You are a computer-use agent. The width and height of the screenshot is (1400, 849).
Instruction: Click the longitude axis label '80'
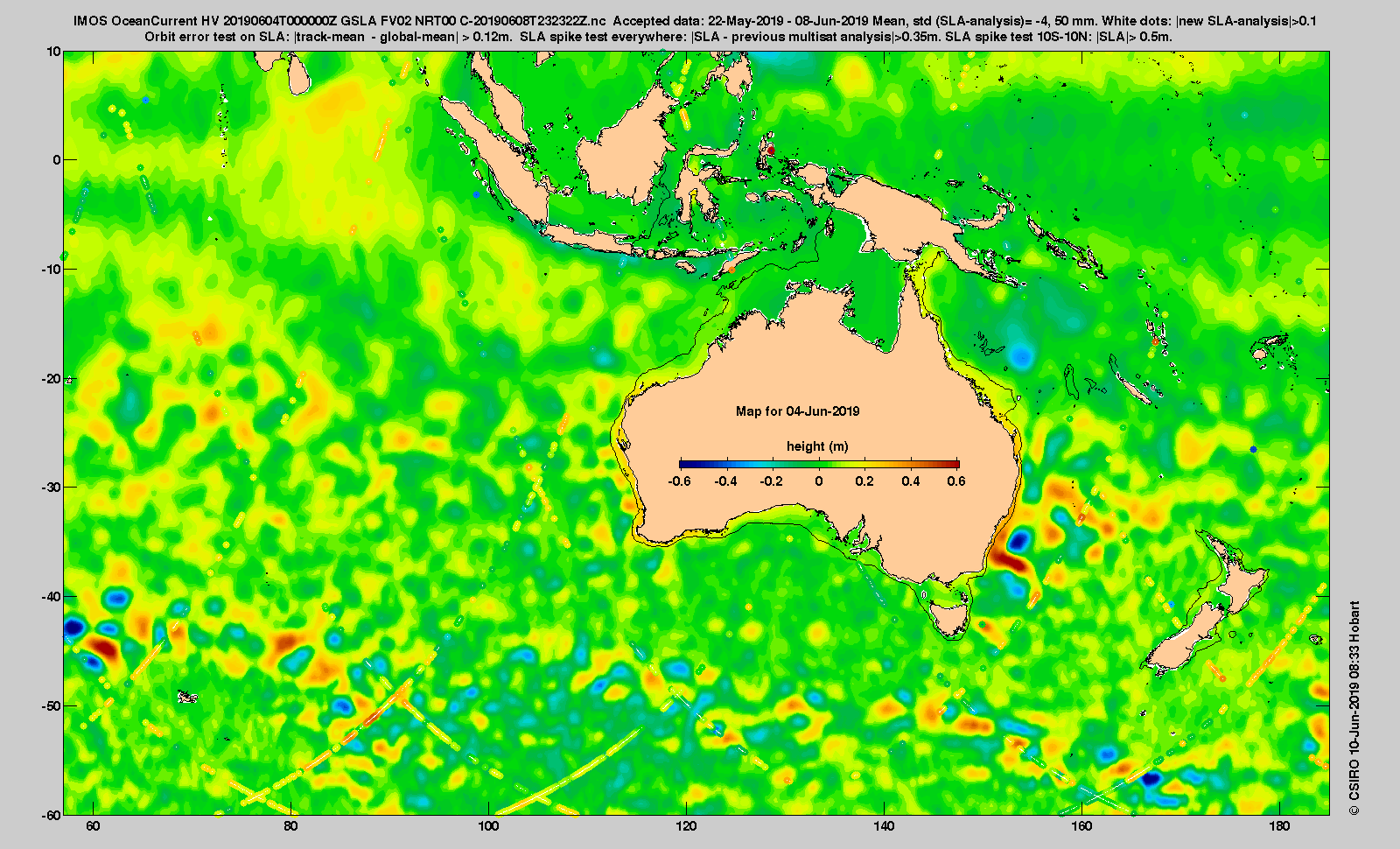point(290,826)
